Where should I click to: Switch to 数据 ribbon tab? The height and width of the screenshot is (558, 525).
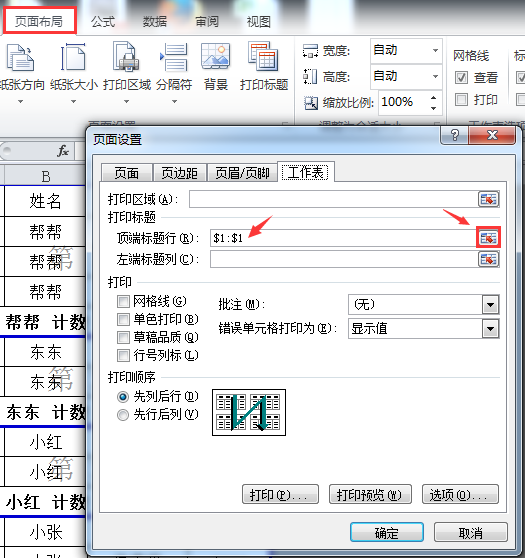155,22
